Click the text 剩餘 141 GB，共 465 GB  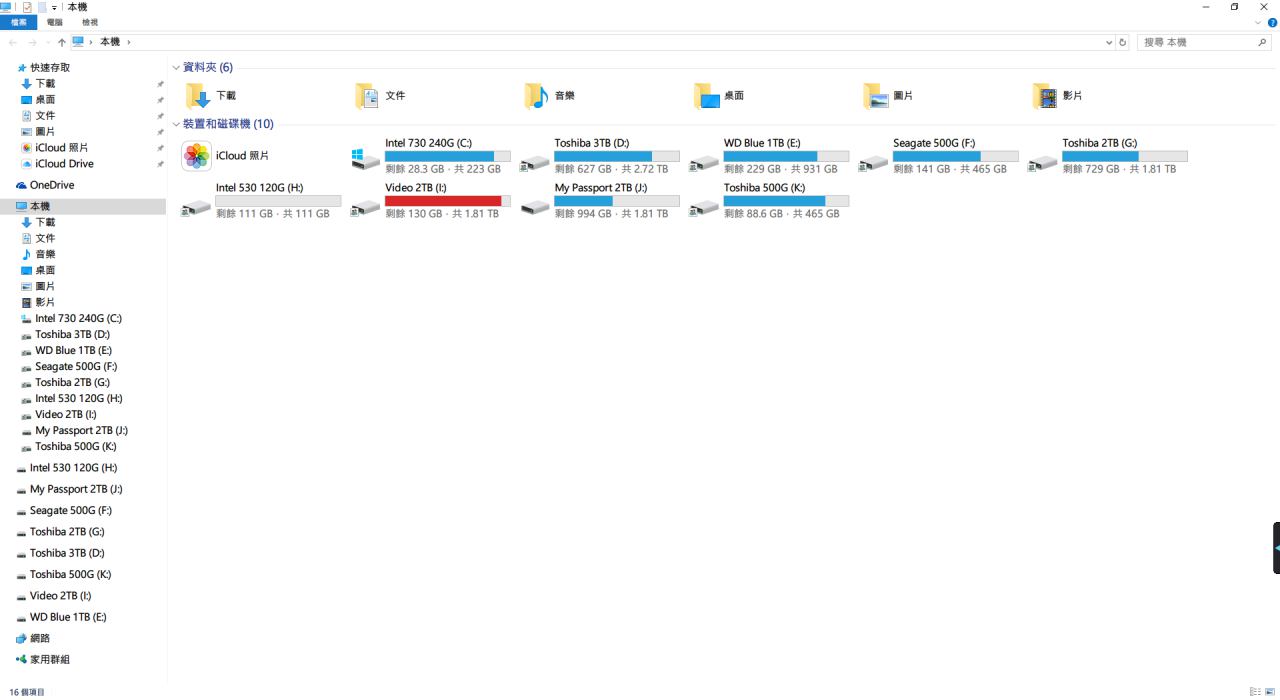(x=950, y=169)
